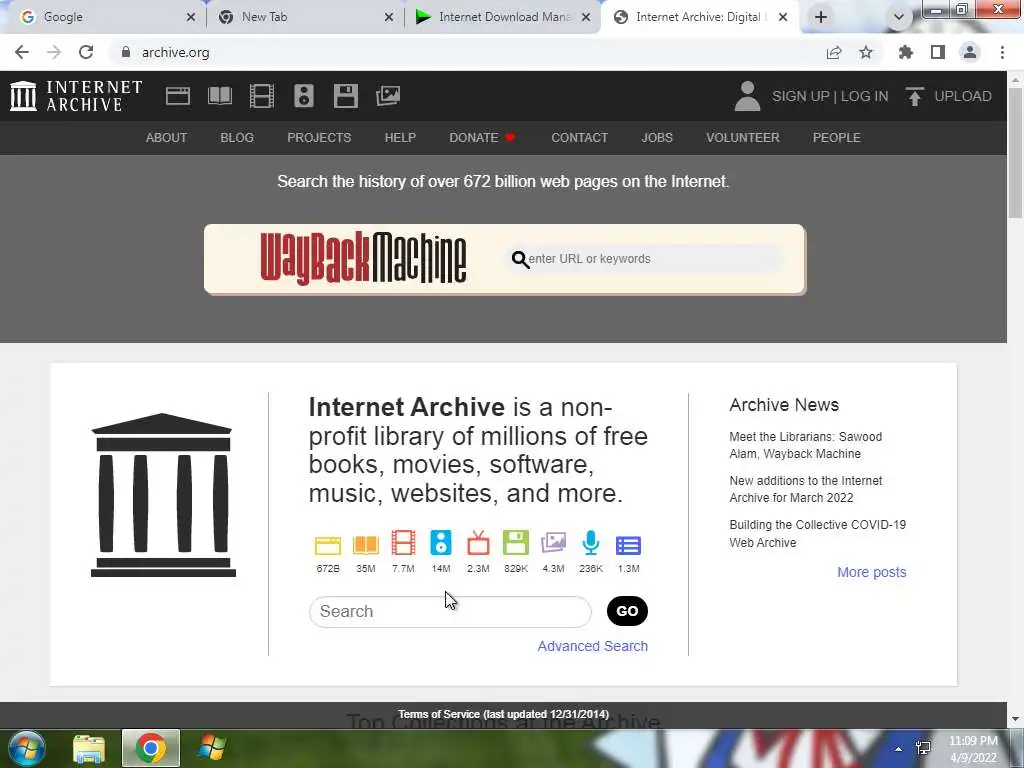This screenshot has width=1024, height=768.
Task: Click the Wayback Machine logo
Action: (x=364, y=258)
